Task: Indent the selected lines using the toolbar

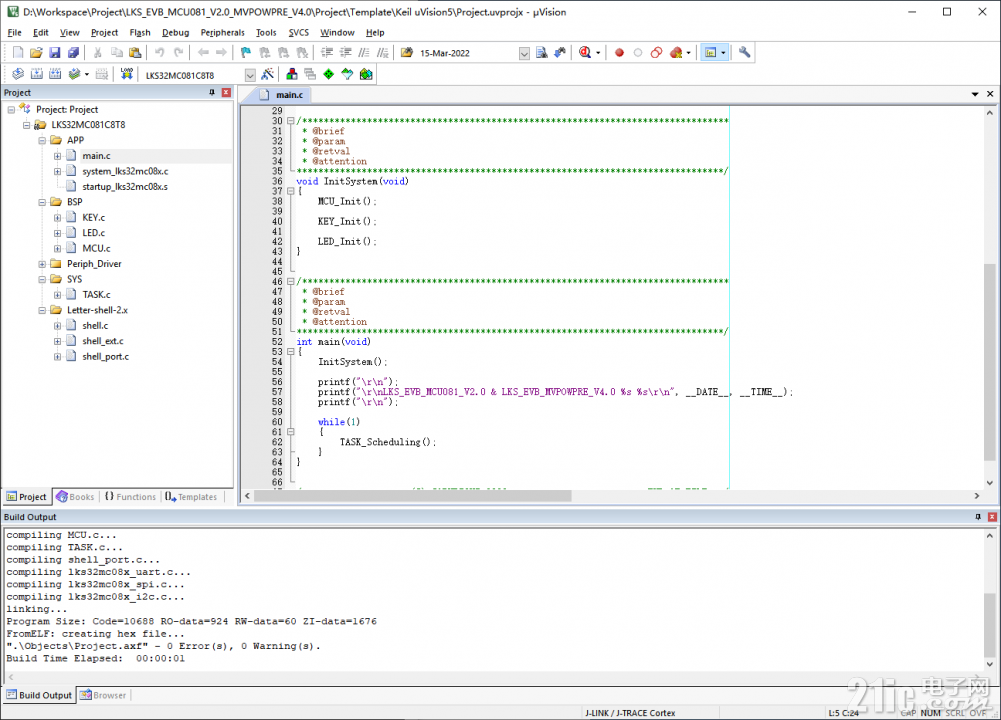Action: (327, 53)
